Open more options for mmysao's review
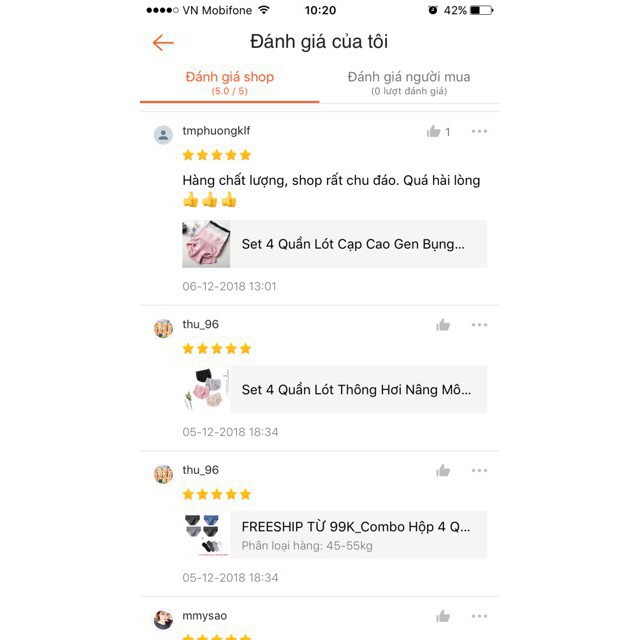The image size is (640, 640). 479,616
